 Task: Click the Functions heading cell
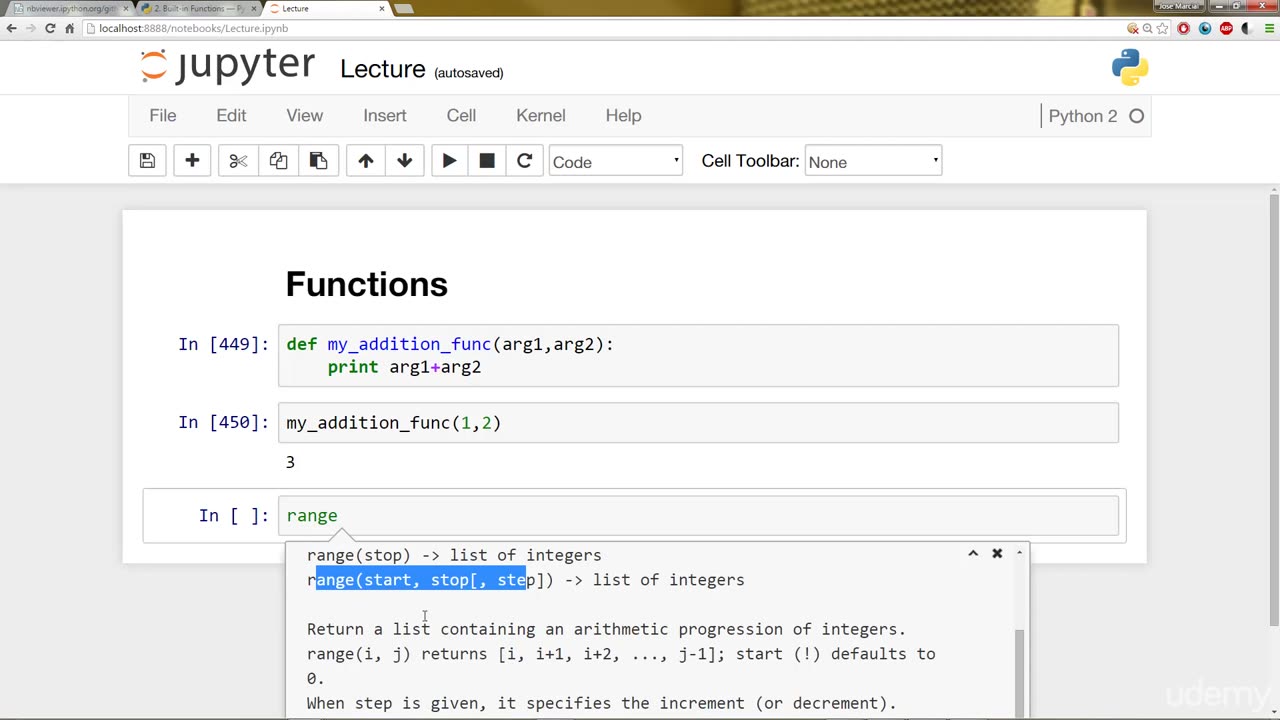click(366, 284)
